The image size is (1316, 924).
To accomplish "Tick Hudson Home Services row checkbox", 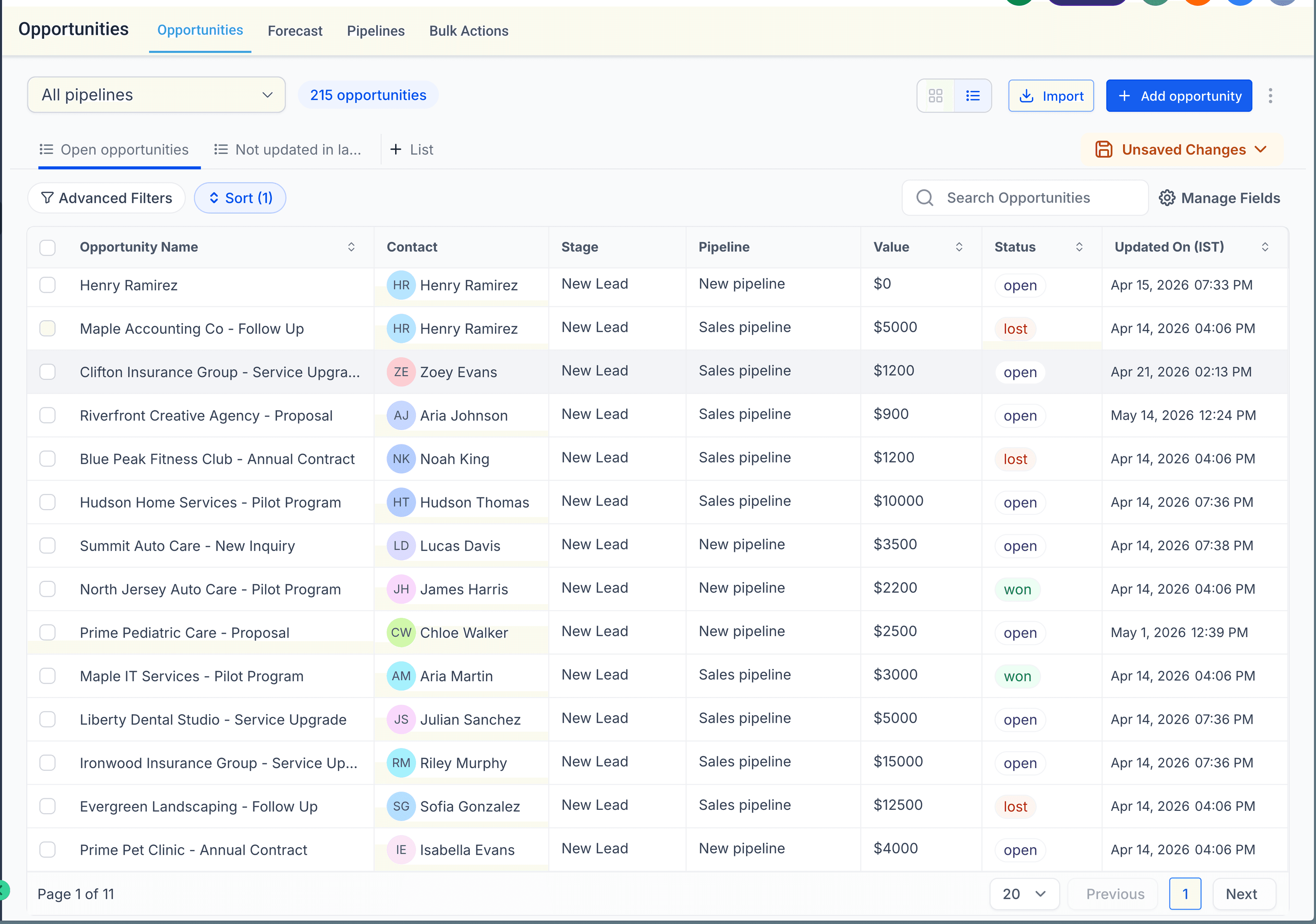I will 48,502.
